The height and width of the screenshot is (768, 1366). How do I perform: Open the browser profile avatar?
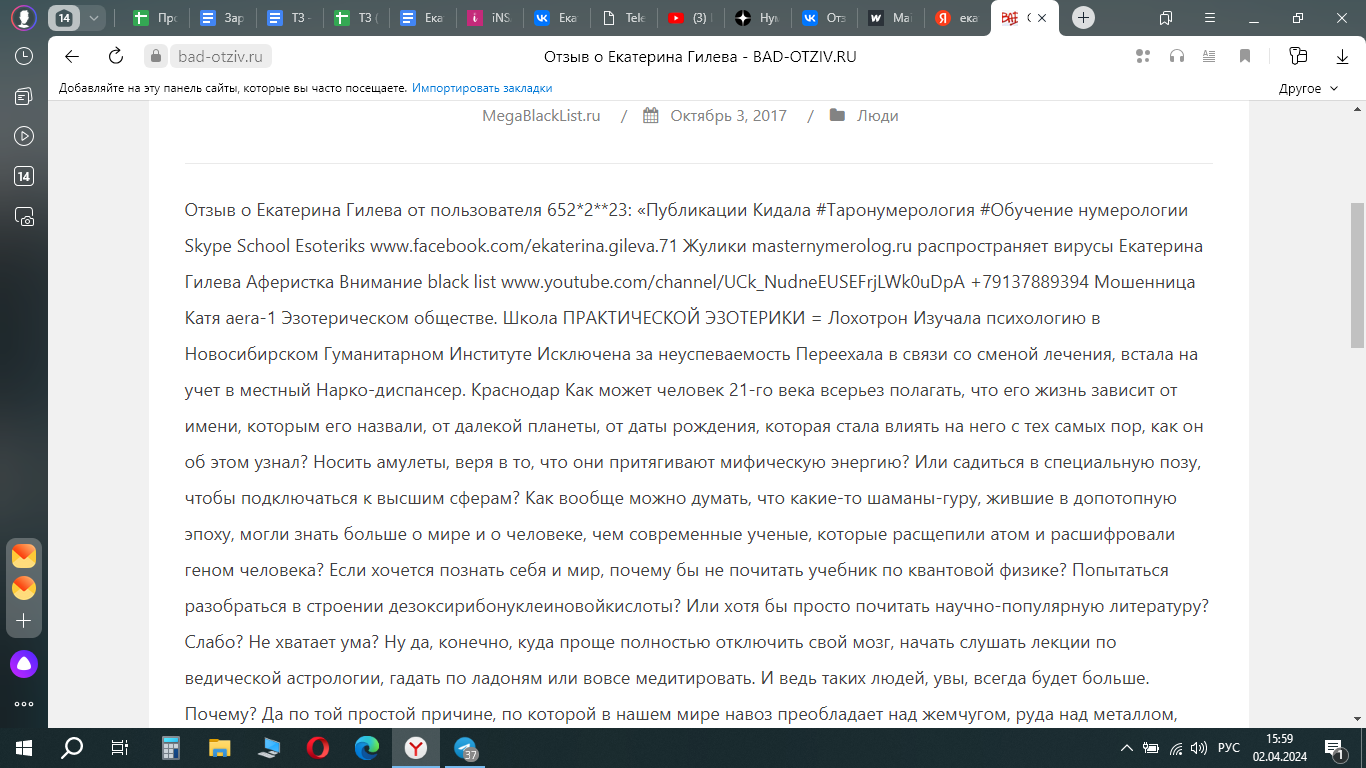tap(24, 17)
